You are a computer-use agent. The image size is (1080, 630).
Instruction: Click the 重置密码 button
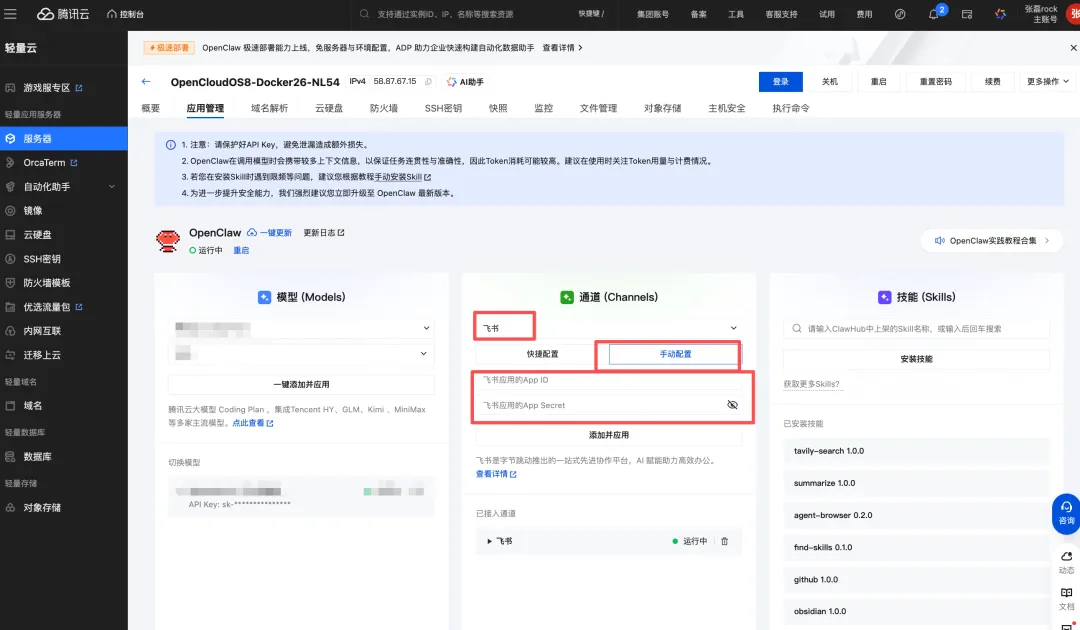click(x=935, y=81)
